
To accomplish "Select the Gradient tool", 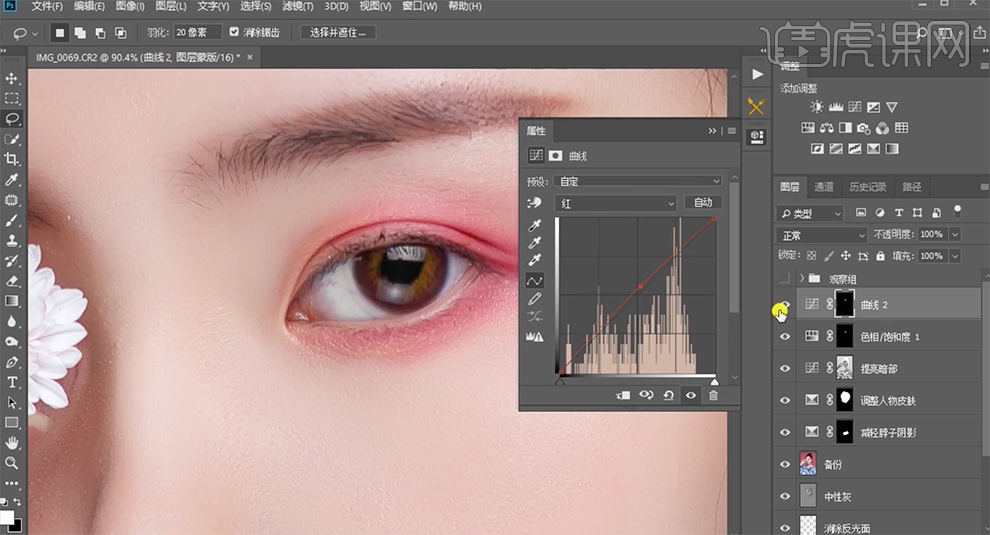I will click(x=11, y=301).
